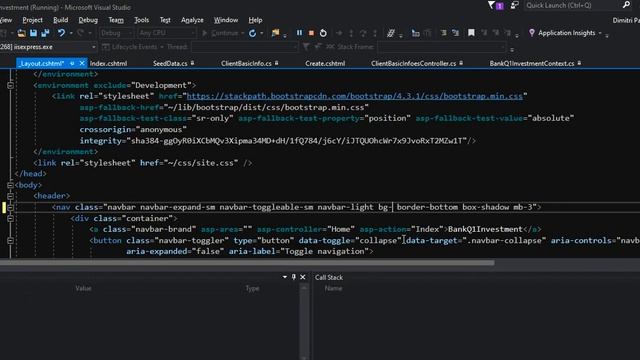Viewport: 640px width, 360px height.
Task: Click the Application Insights label
Action: (567, 33)
